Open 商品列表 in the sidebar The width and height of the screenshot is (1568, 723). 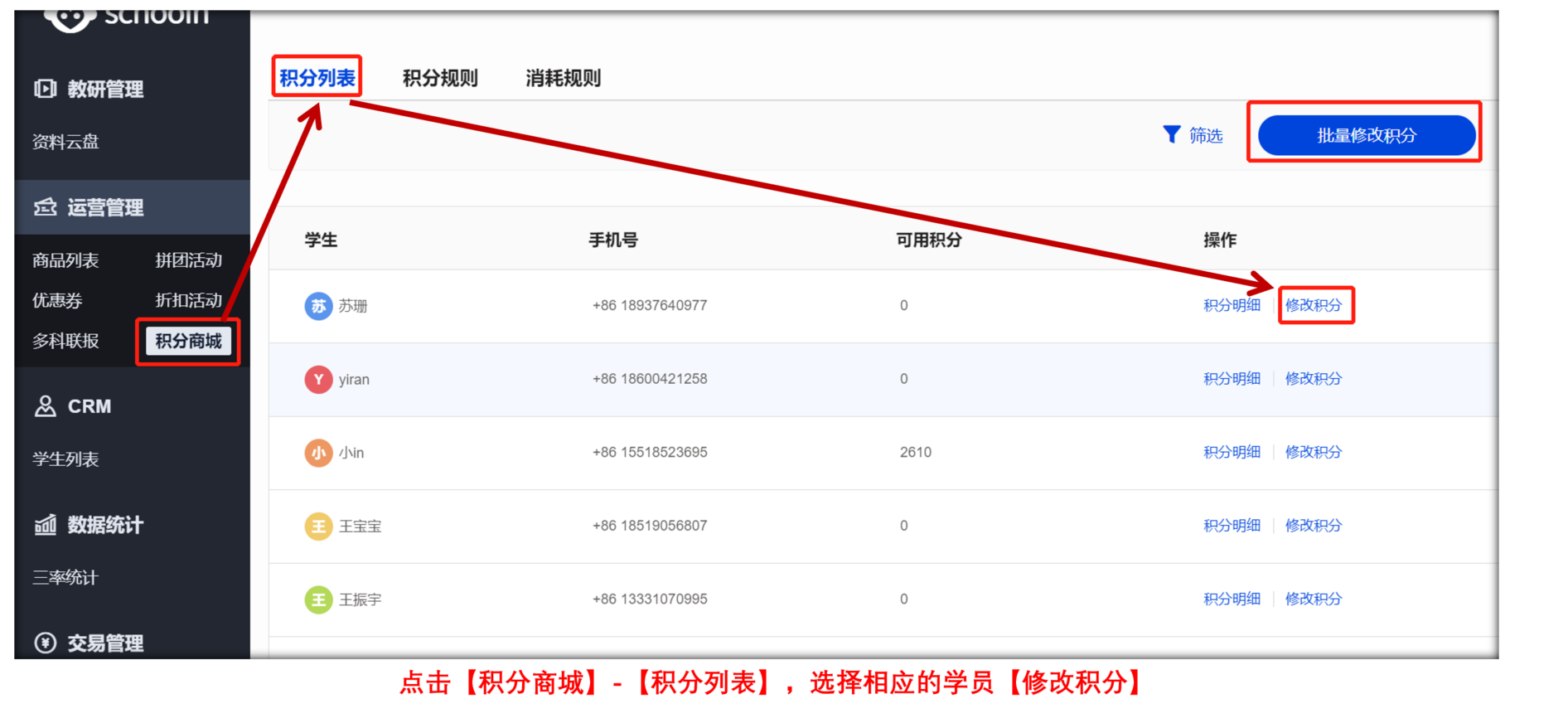tap(65, 260)
